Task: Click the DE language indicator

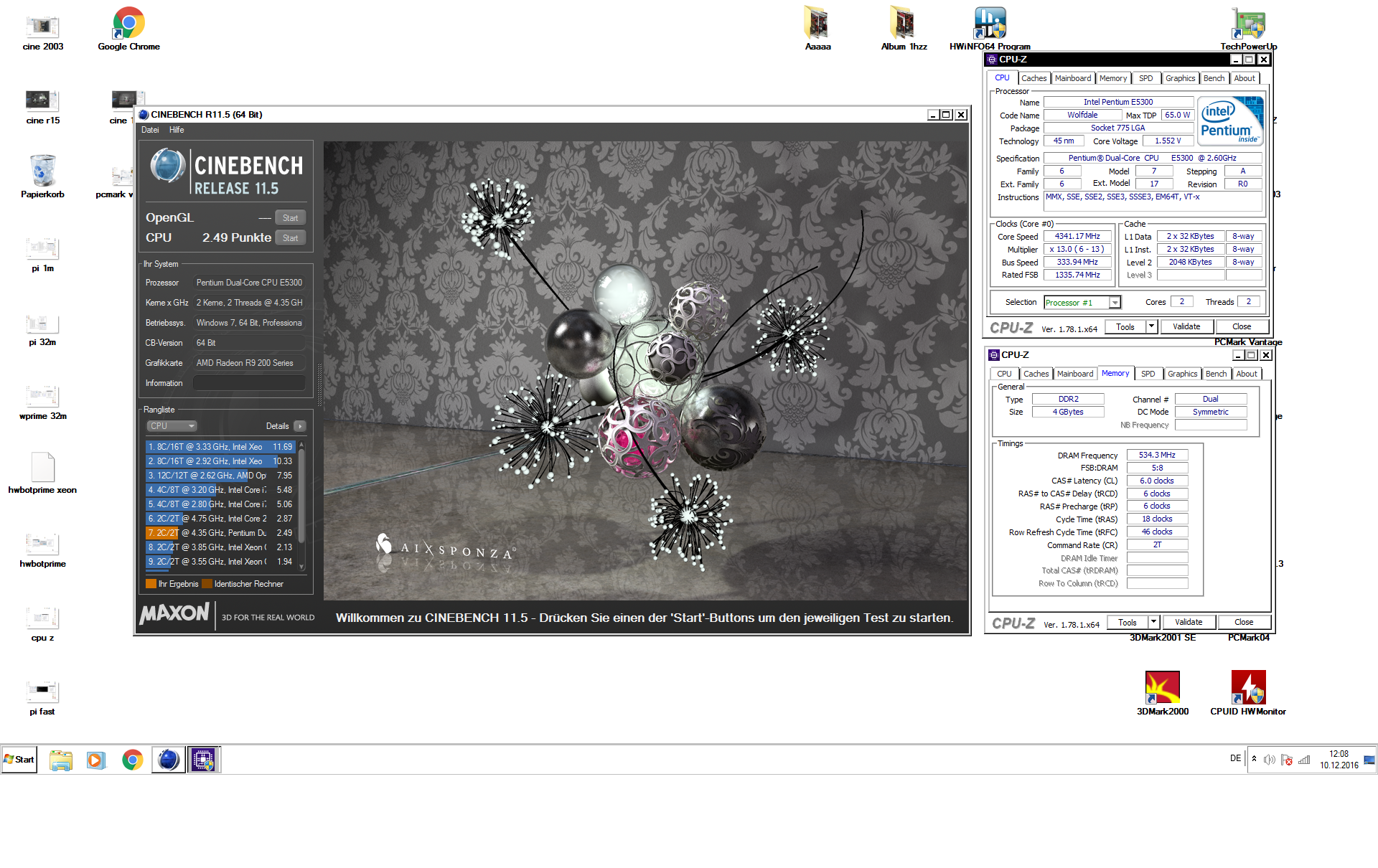Action: pyautogui.click(x=1235, y=758)
